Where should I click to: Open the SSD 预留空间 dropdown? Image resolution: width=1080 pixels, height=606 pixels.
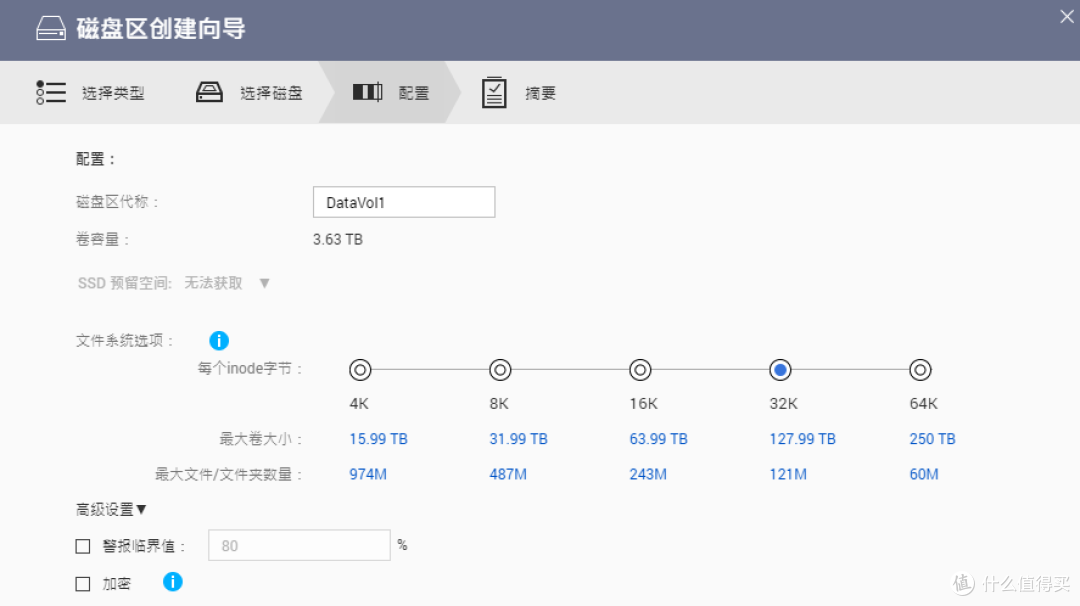tap(264, 283)
